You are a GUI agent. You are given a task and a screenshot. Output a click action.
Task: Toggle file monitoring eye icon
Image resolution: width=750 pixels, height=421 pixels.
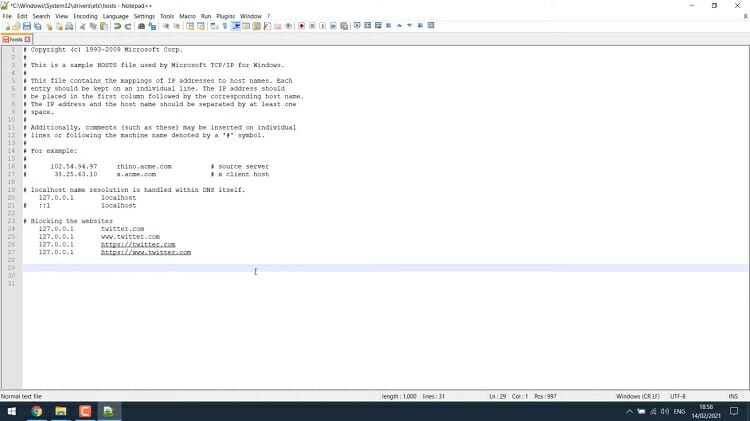tap(288, 26)
